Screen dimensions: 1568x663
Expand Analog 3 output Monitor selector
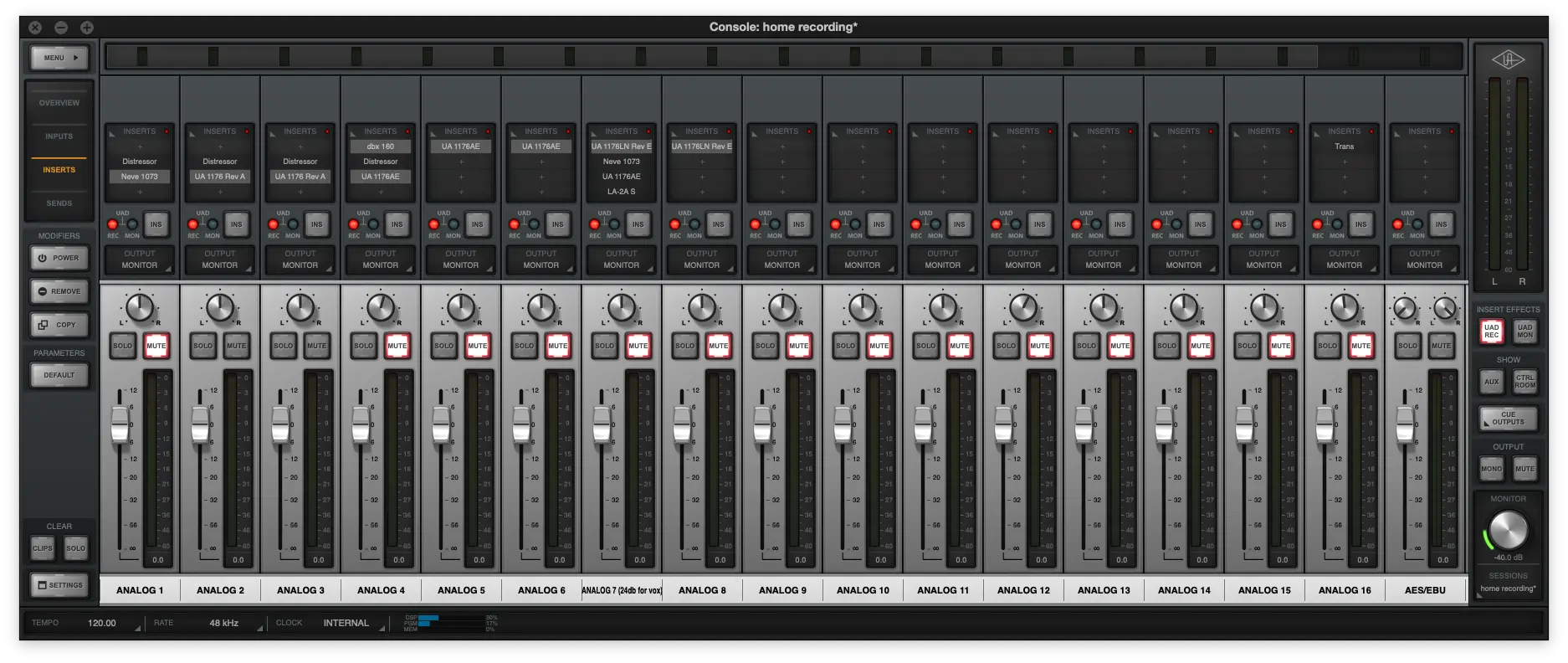pyautogui.click(x=300, y=260)
